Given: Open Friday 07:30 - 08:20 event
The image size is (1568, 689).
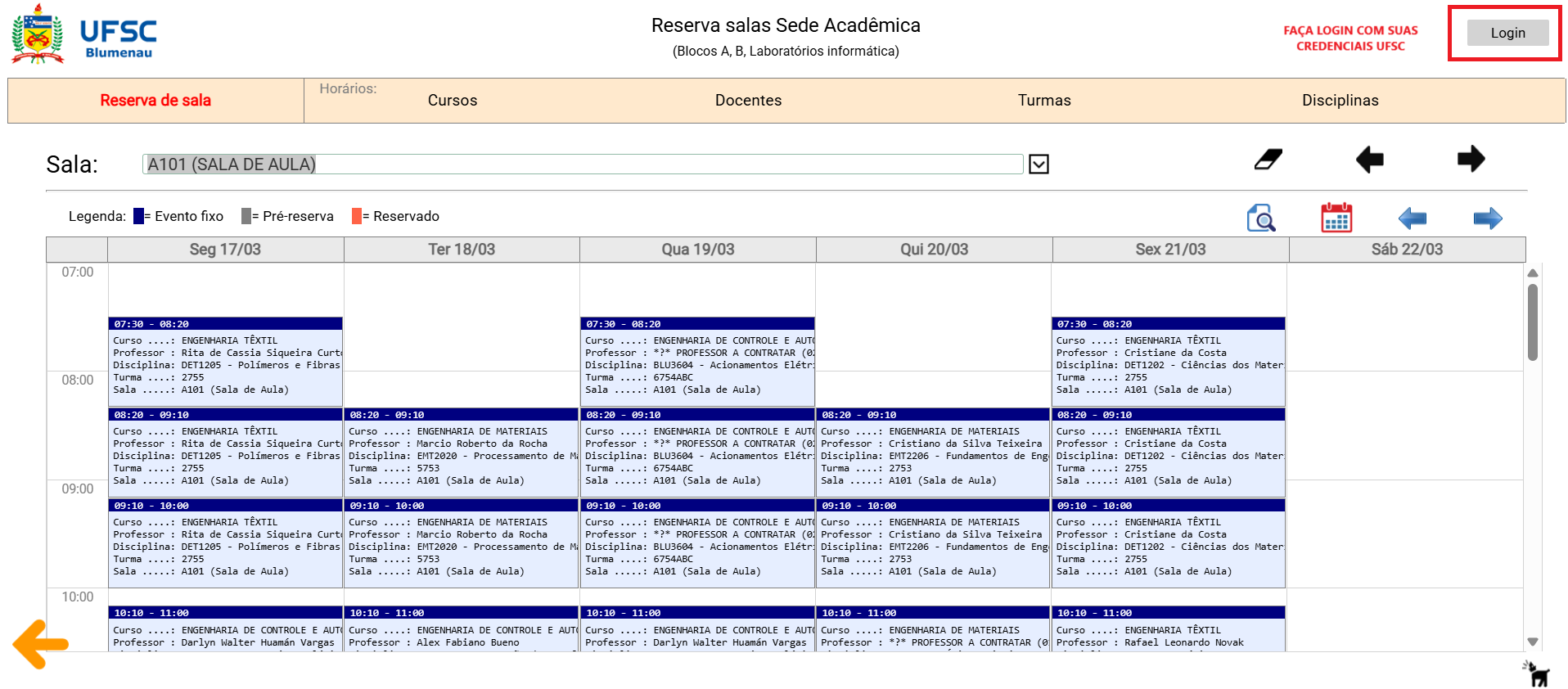Looking at the screenshot, I should [x=1169, y=362].
